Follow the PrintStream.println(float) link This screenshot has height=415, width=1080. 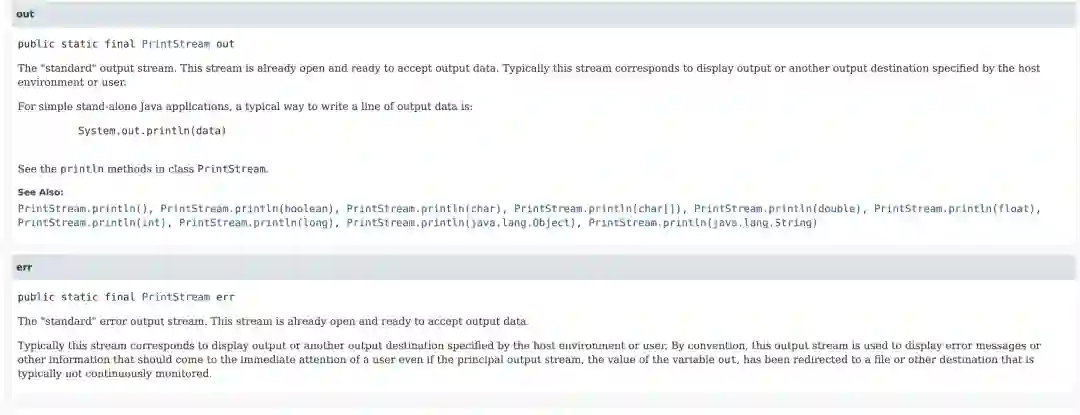click(x=957, y=208)
